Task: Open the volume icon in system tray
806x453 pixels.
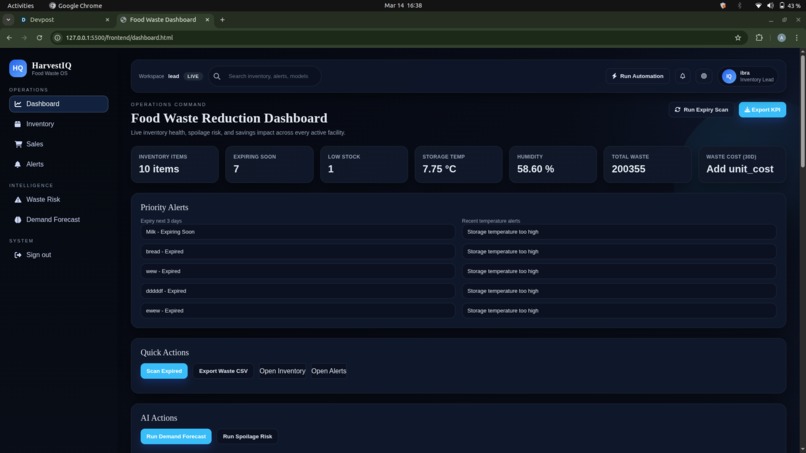Action: [770, 6]
